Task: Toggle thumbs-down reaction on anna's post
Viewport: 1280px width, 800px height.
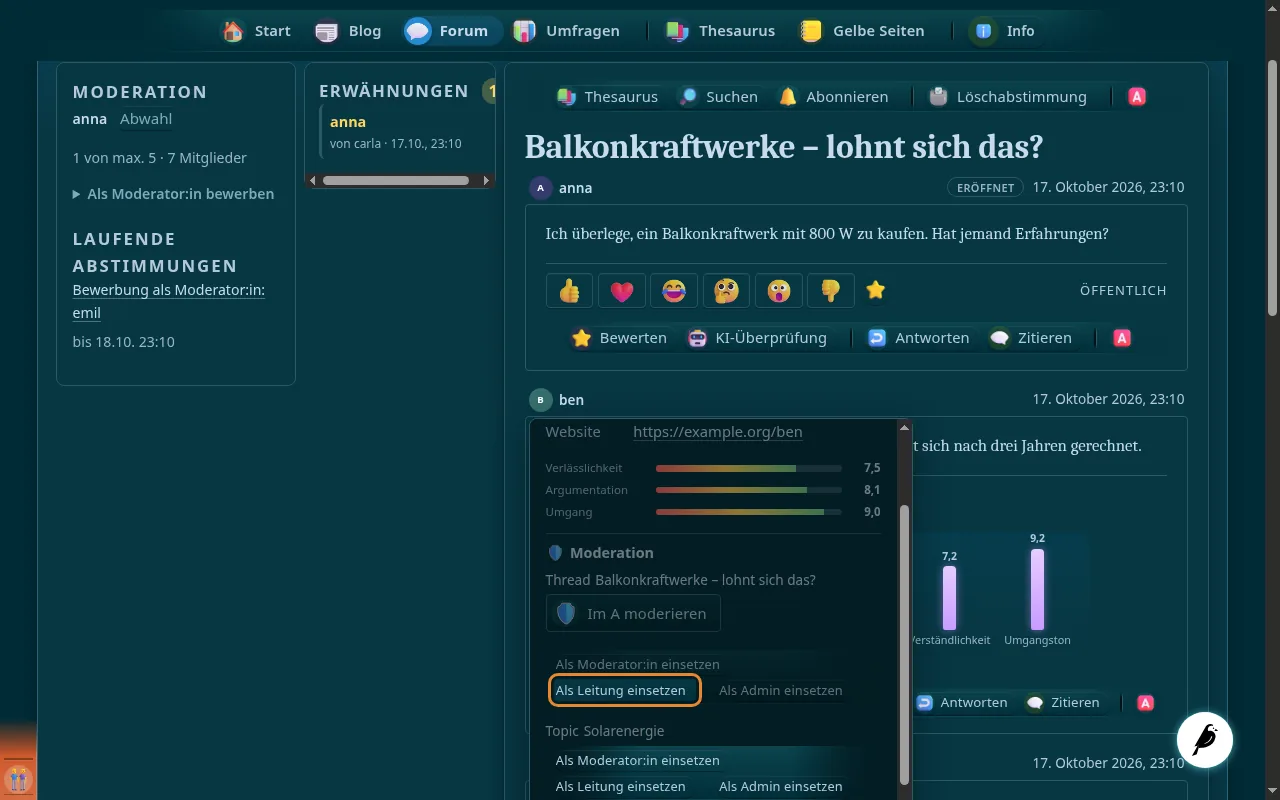Action: (831, 290)
